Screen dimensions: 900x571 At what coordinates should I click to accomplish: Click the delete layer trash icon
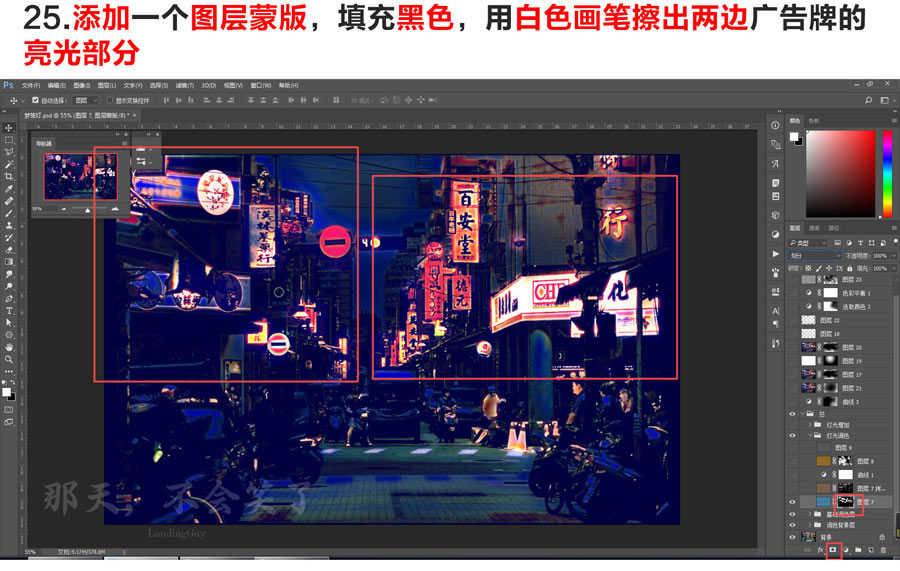(883, 550)
